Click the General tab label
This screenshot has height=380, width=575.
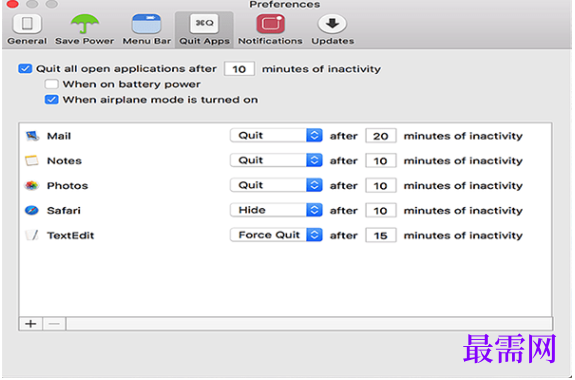27,41
